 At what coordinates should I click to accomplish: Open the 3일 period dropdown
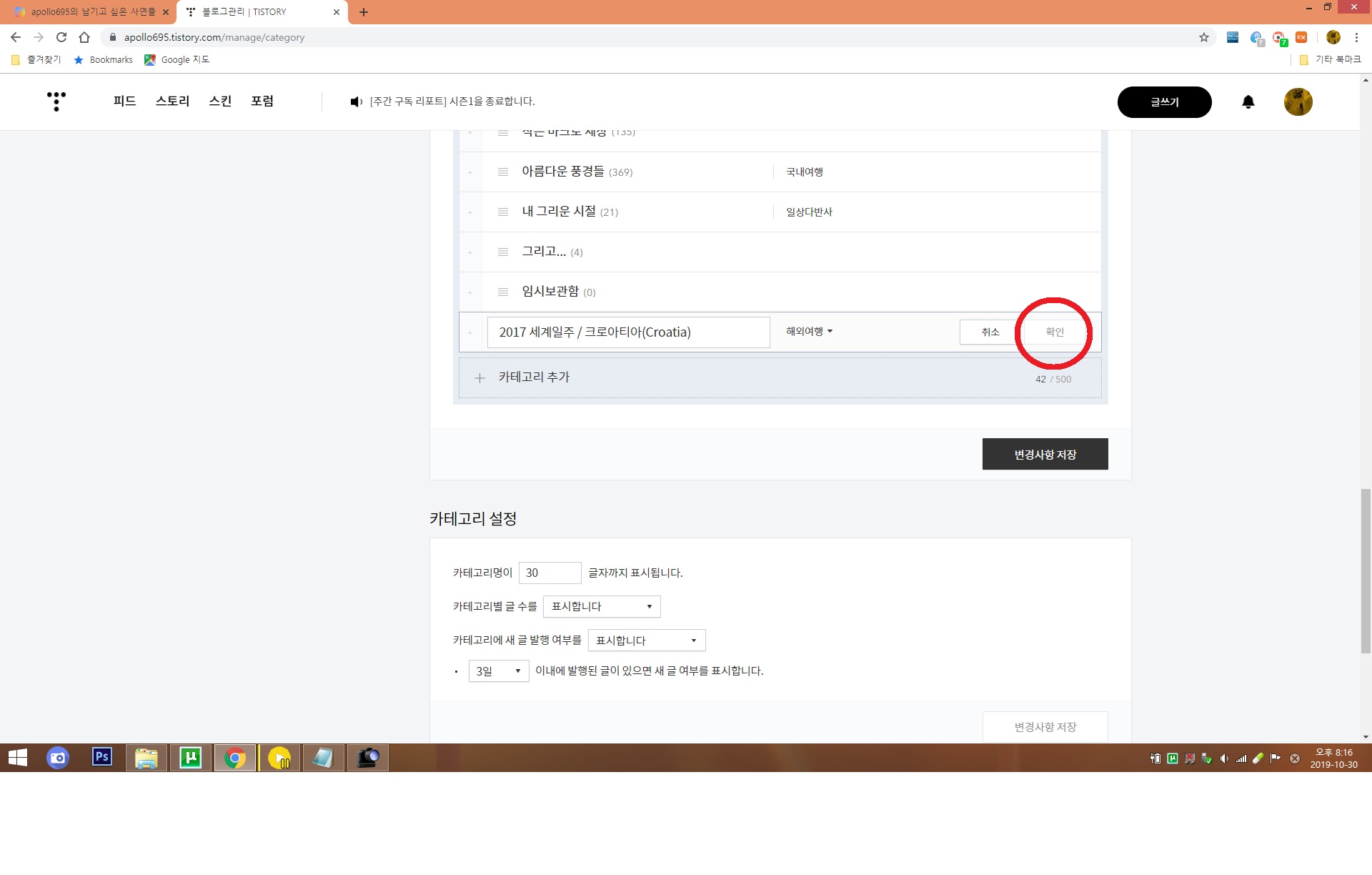tap(499, 671)
